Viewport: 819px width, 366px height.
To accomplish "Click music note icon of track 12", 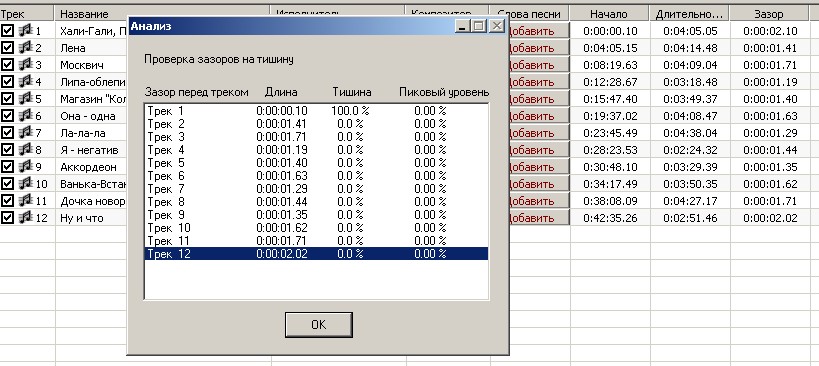I will click(x=25, y=218).
